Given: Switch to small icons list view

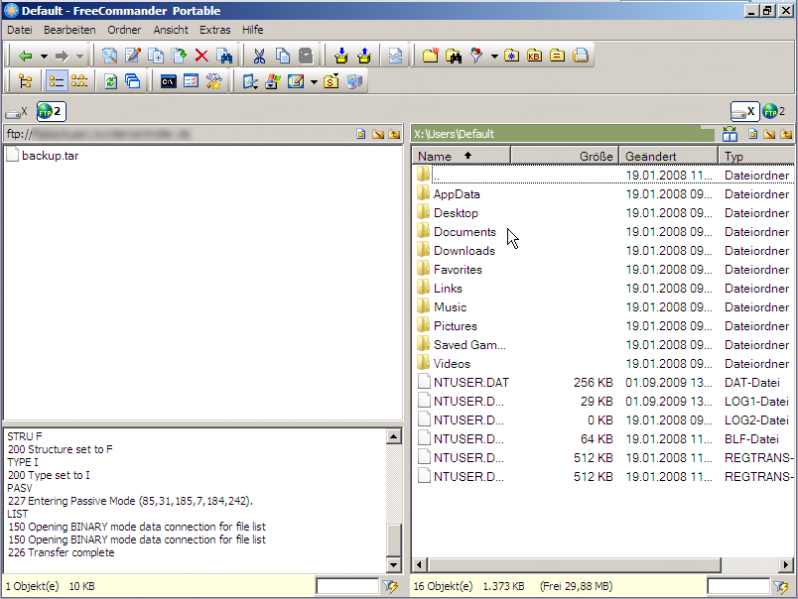Looking at the screenshot, I should [79, 81].
